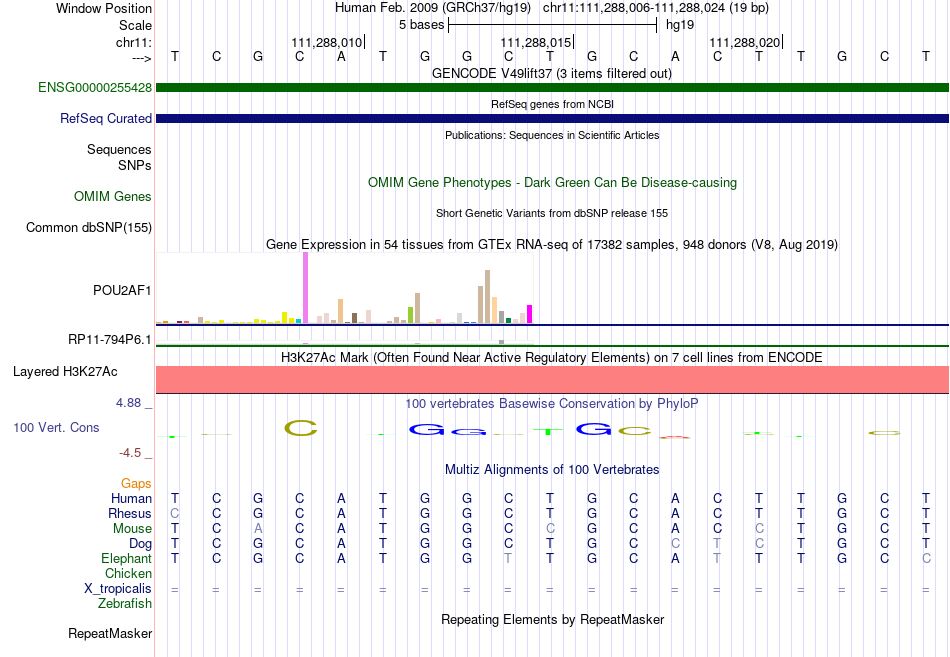Click the large olive C conservation logo
Image resolution: width=950 pixels, height=657 pixels.
[301, 428]
